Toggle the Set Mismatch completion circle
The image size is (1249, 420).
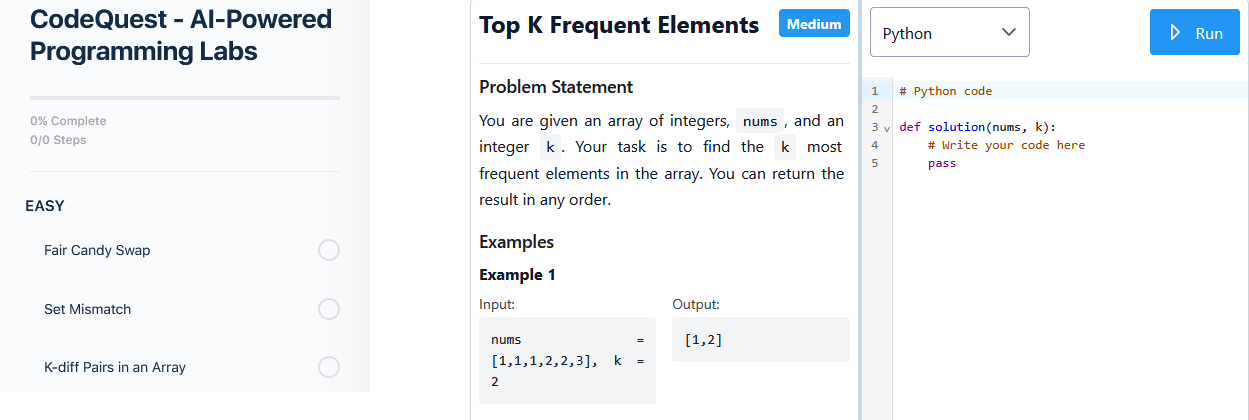tap(329, 309)
